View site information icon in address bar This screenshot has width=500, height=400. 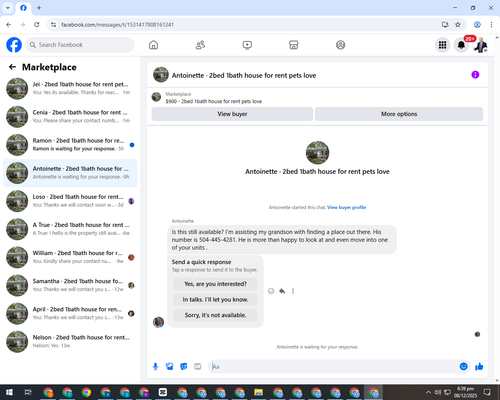[53, 25]
